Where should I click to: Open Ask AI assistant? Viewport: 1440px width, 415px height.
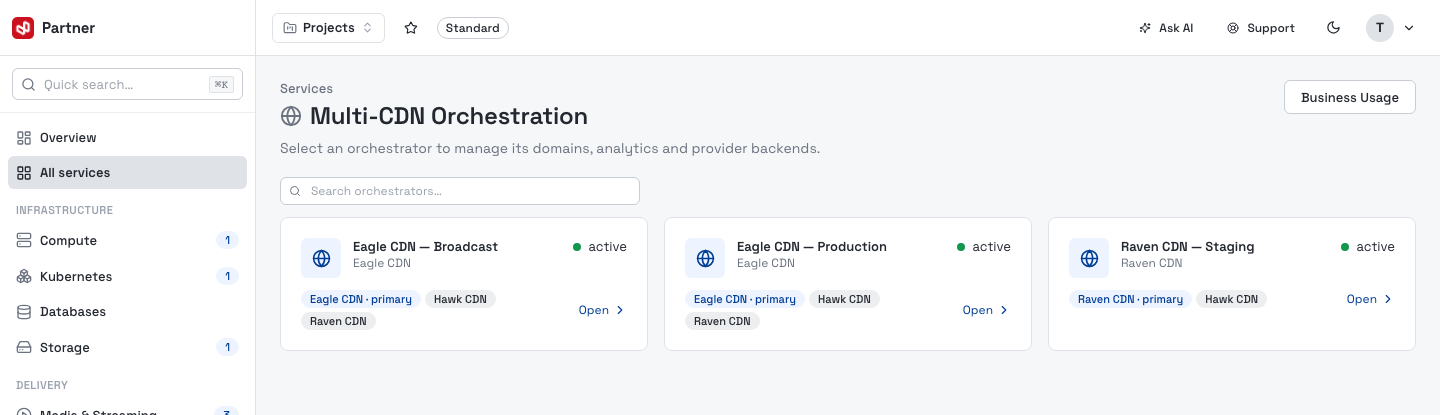(1166, 28)
